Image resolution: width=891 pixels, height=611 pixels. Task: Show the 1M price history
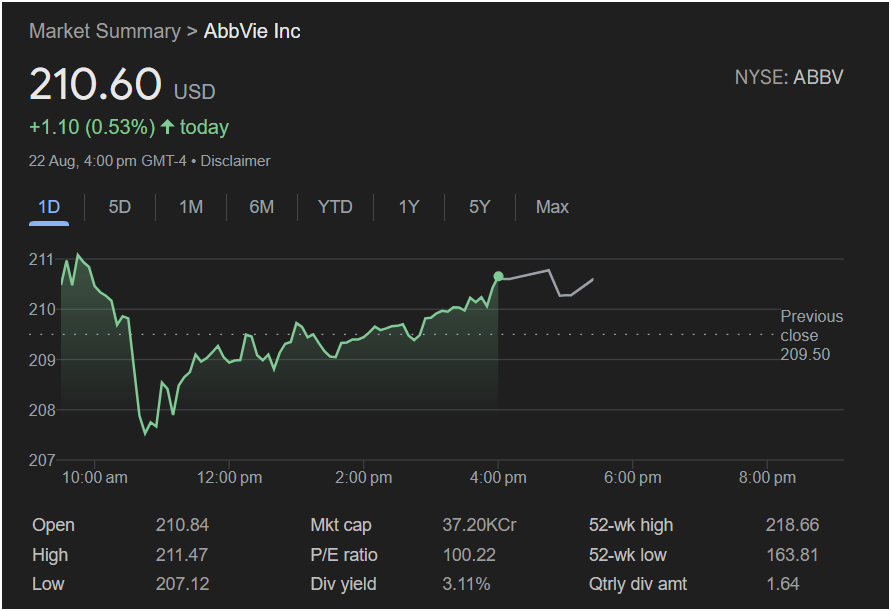click(191, 207)
